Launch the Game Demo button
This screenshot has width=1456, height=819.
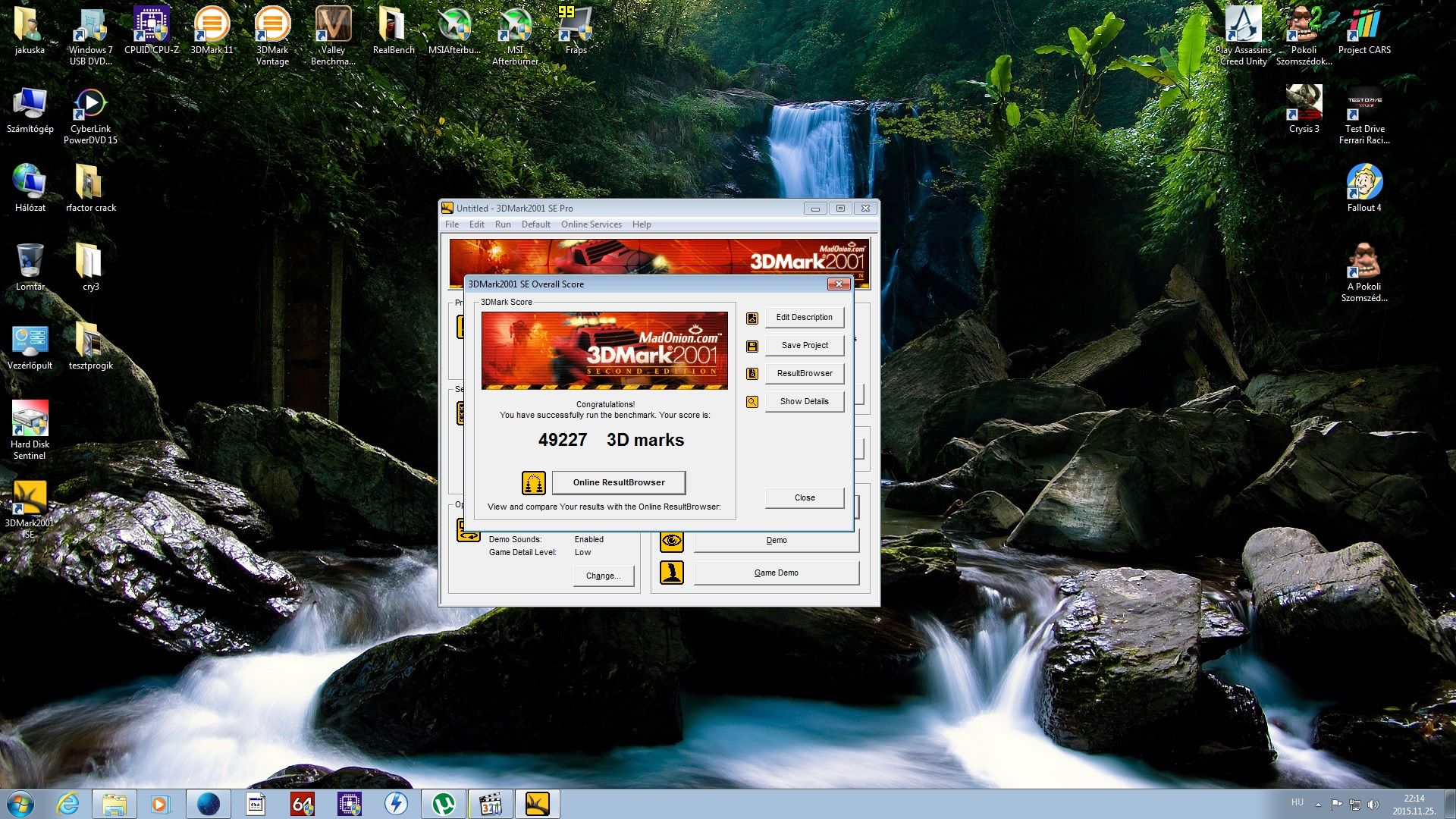click(x=777, y=573)
